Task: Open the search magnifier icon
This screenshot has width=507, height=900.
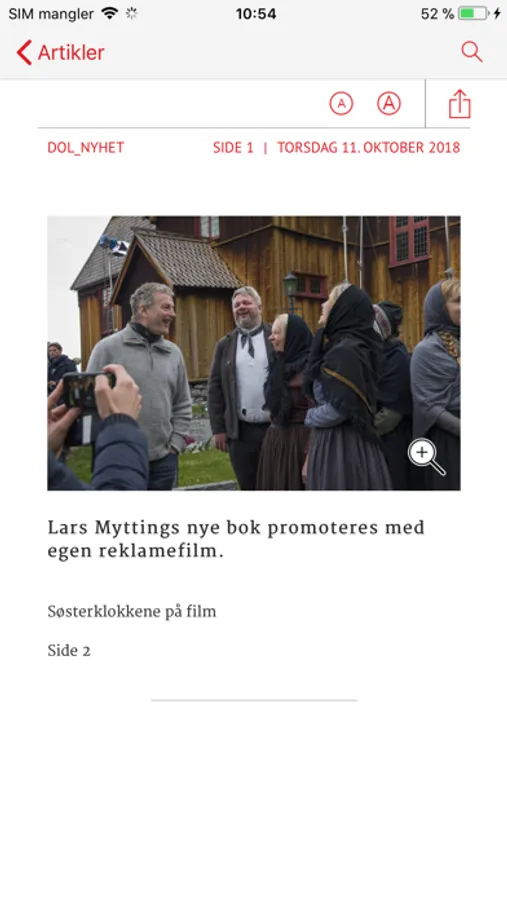Action: point(471,52)
